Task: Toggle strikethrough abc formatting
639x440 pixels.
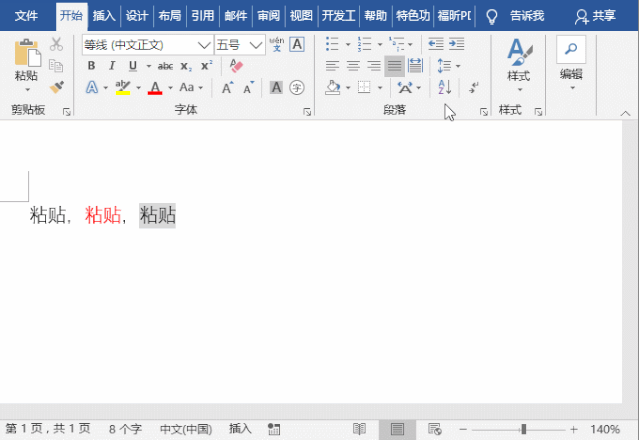Action: [x=165, y=65]
